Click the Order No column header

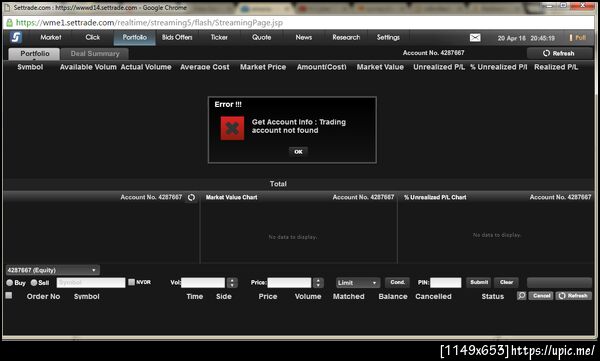[43, 296]
